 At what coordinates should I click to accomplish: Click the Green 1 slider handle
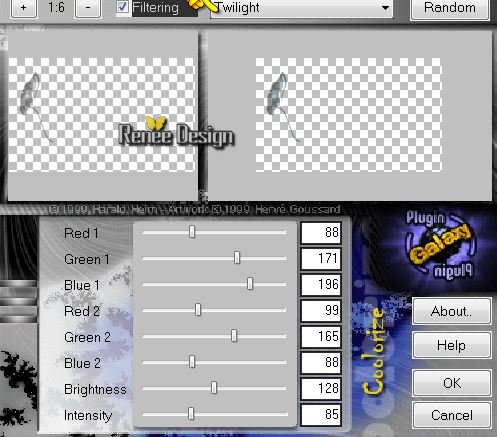[237, 258]
